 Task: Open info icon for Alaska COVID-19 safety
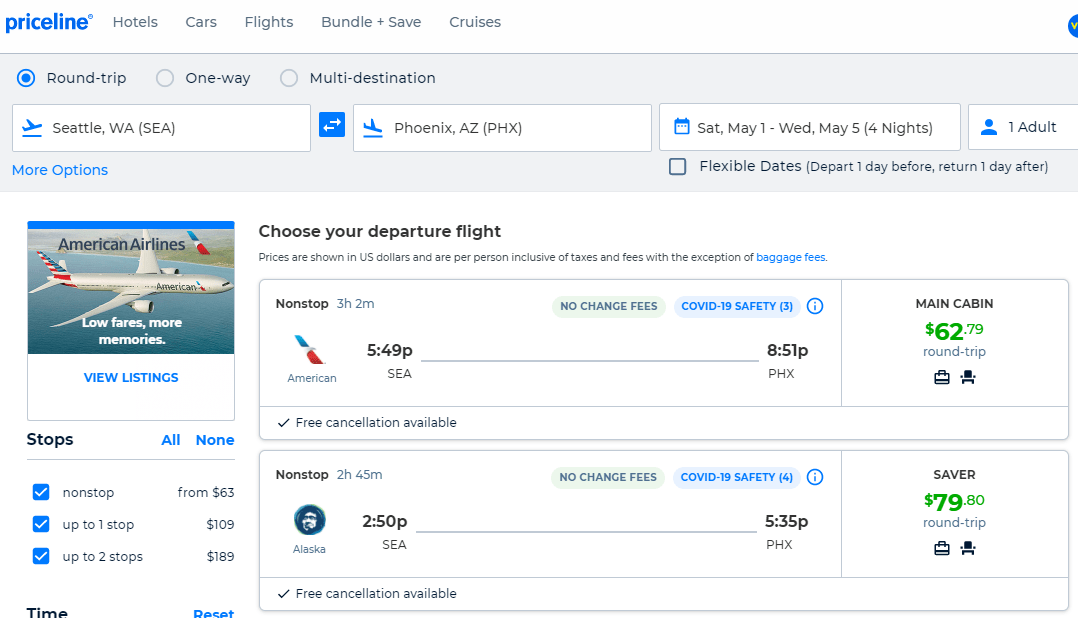815,477
